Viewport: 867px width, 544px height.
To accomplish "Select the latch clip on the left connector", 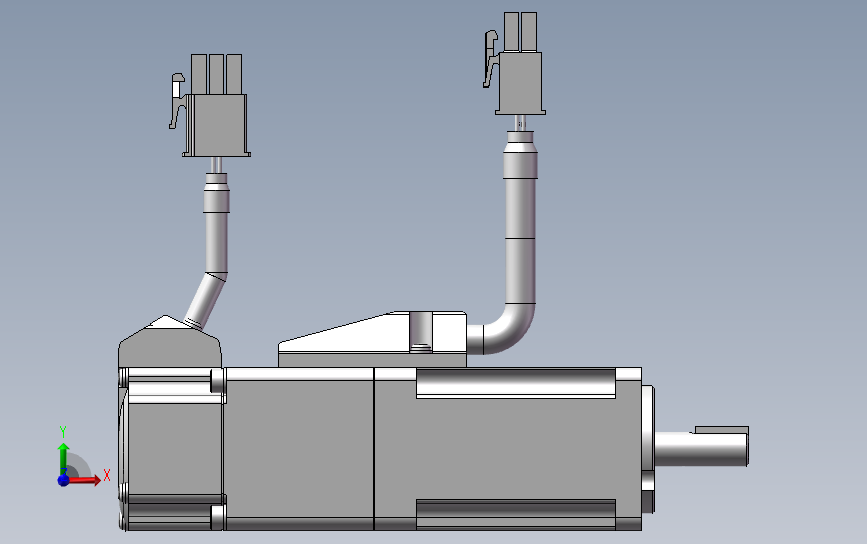I will 177,101.
